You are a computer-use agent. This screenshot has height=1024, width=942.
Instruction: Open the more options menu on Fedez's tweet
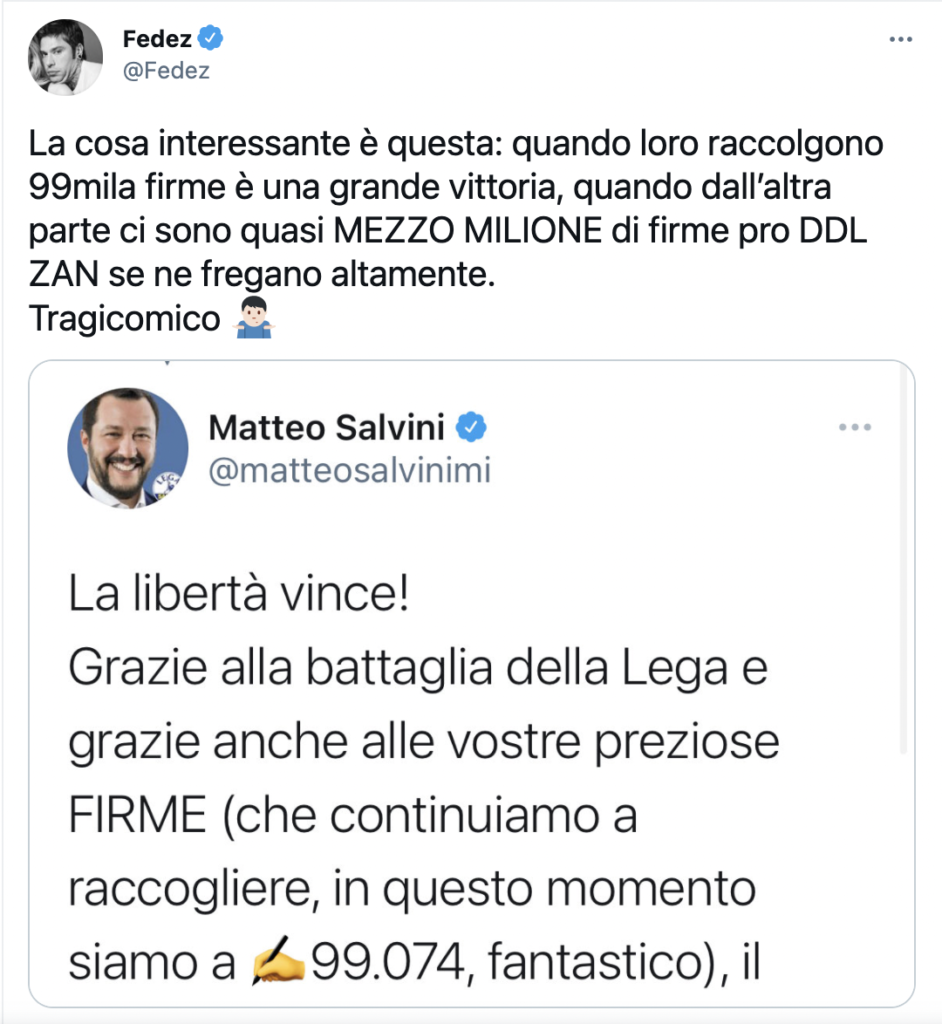tap(900, 40)
